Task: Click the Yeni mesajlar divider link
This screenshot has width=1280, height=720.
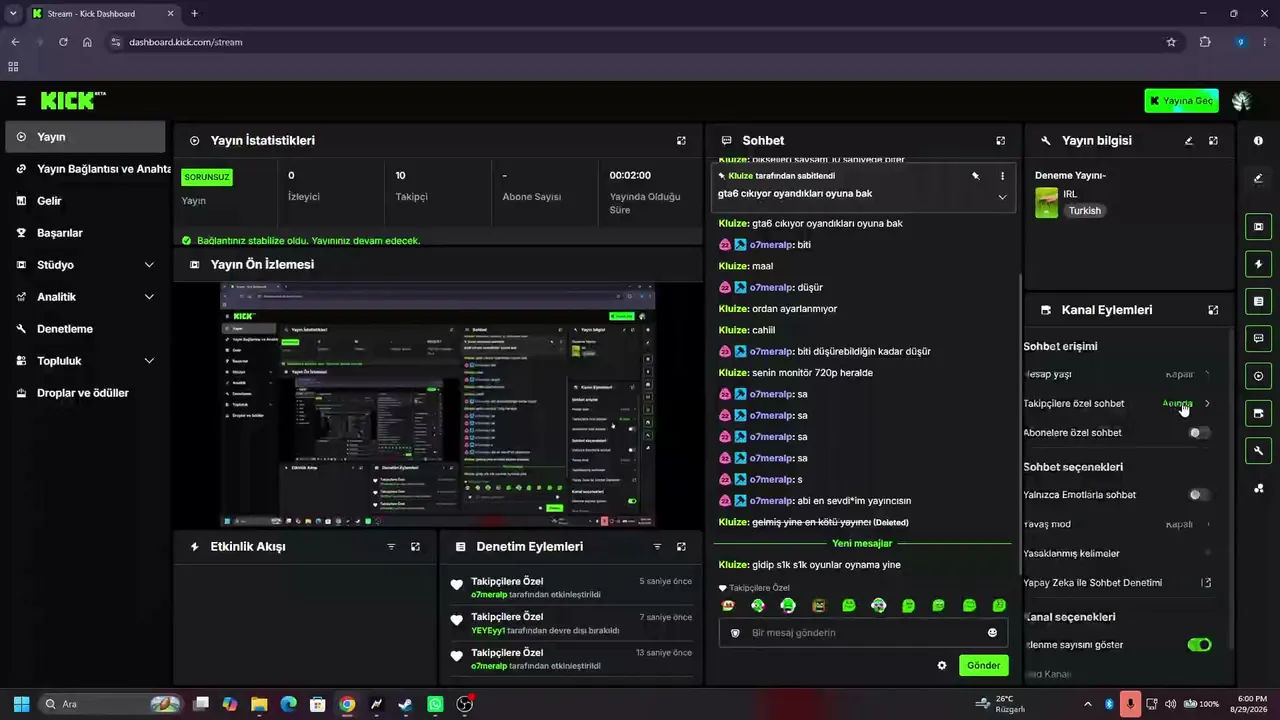Action: coord(862,544)
